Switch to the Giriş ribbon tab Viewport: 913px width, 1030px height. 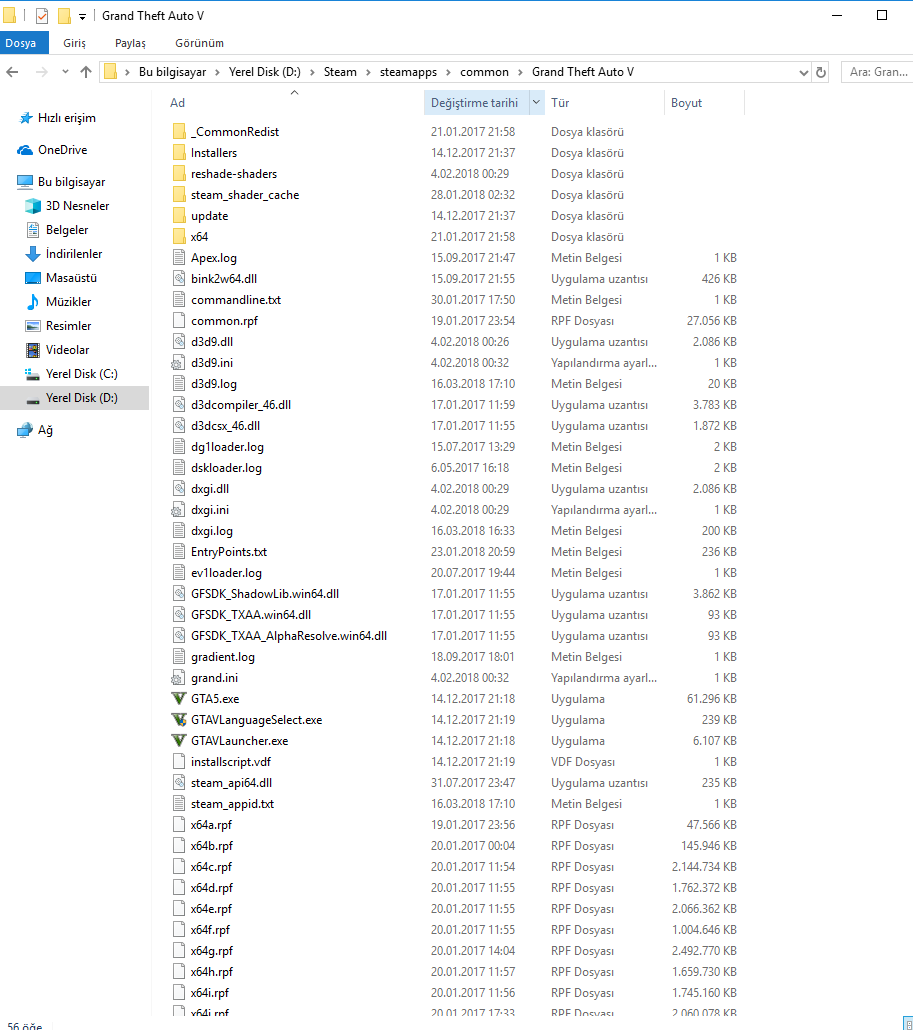[74, 43]
